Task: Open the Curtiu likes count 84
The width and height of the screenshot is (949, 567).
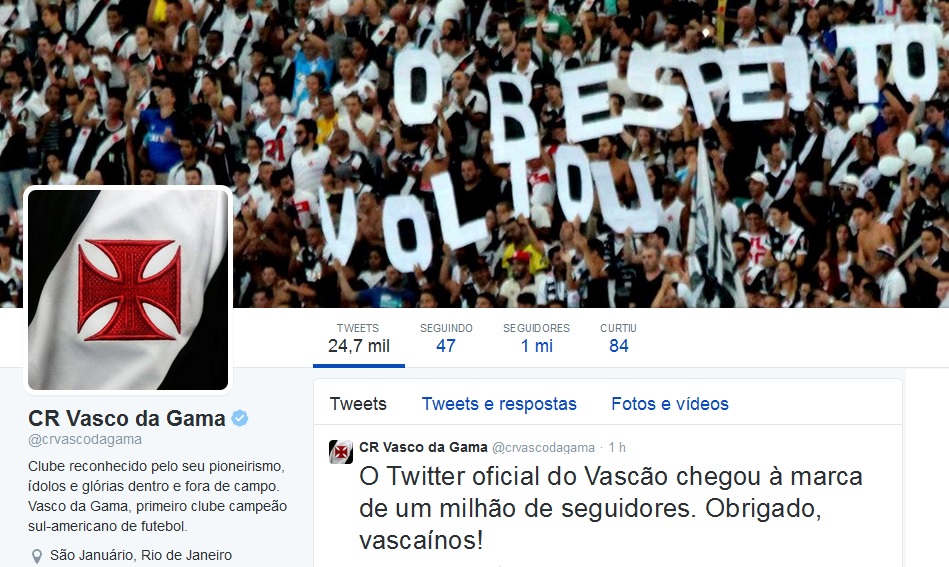Action: 619,338
